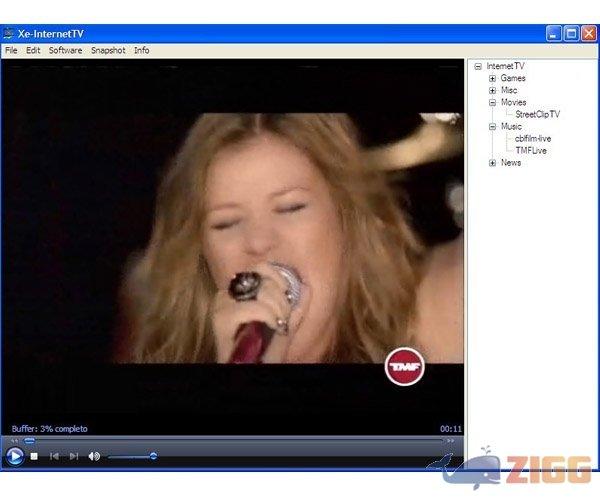Select the TMFLive channel

[531, 151]
